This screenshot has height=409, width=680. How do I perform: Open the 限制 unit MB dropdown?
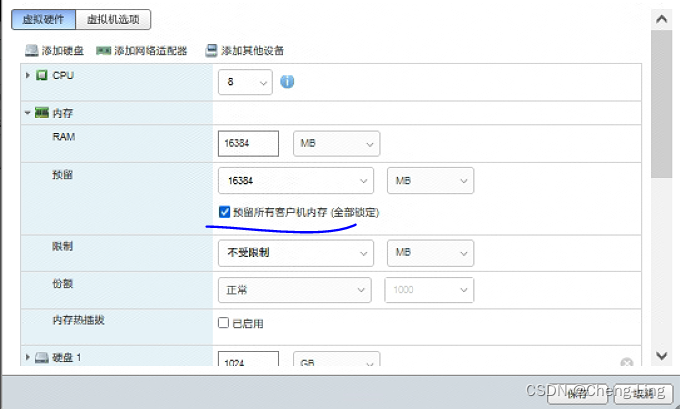pos(430,253)
